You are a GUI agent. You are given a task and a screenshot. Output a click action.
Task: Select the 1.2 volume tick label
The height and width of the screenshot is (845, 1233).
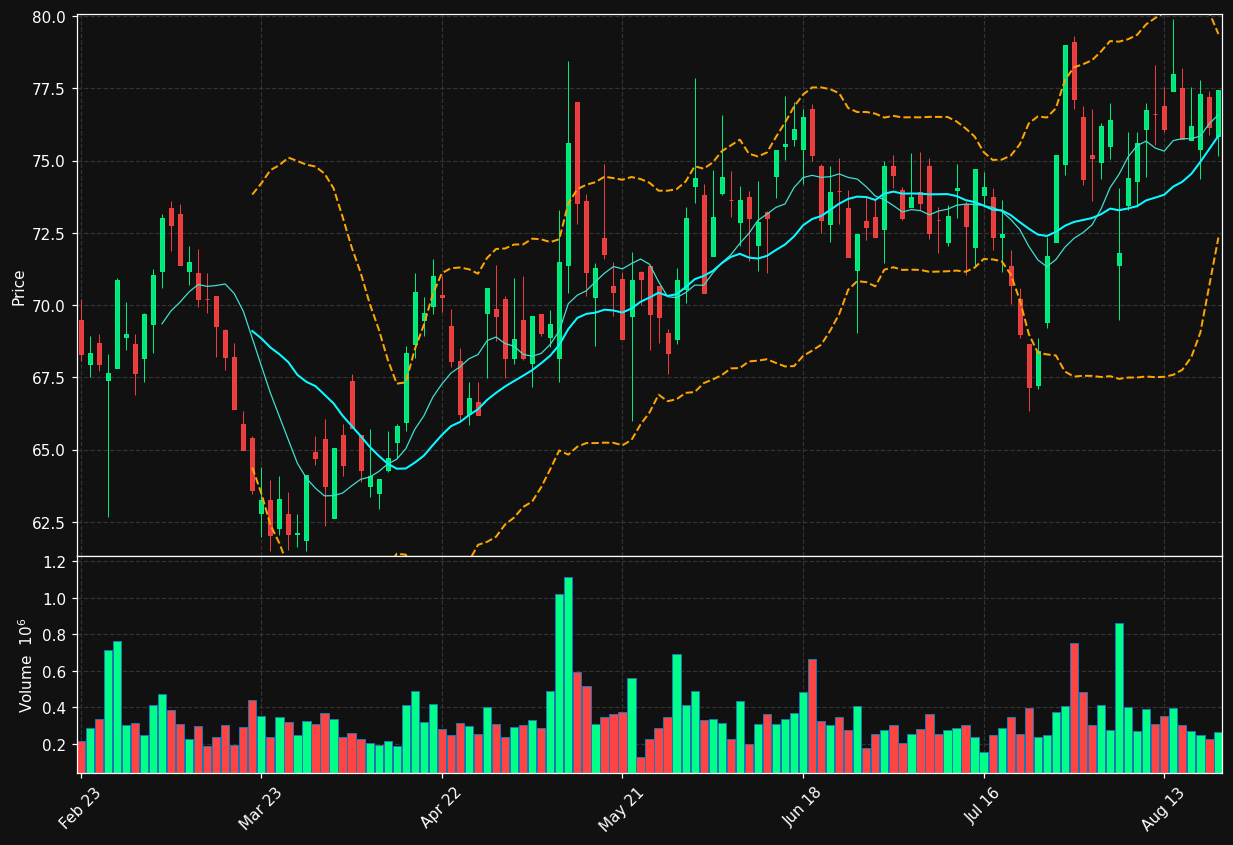pos(55,562)
